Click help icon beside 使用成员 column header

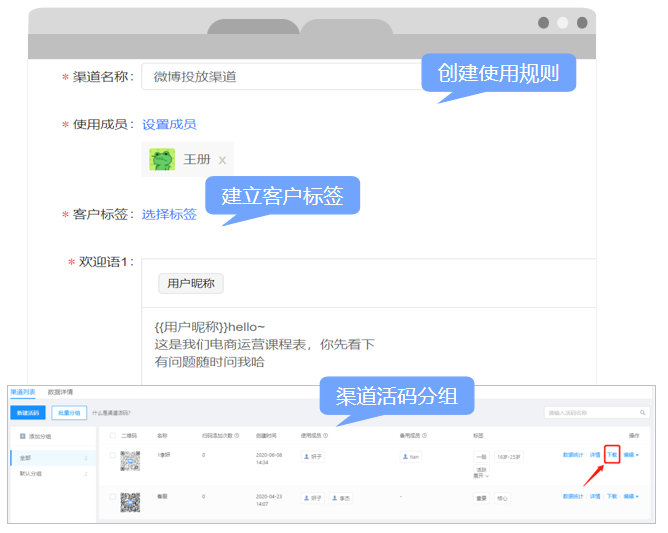point(326,436)
